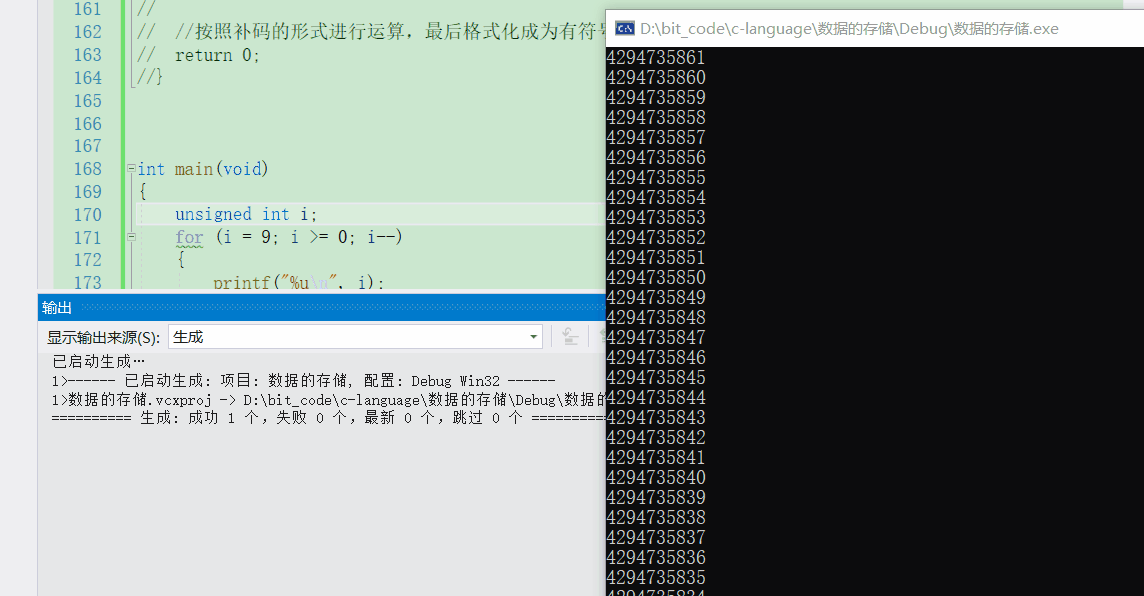The height and width of the screenshot is (596, 1144).
Task: Collapse the commented block near line 161
Action: pos(131,8)
